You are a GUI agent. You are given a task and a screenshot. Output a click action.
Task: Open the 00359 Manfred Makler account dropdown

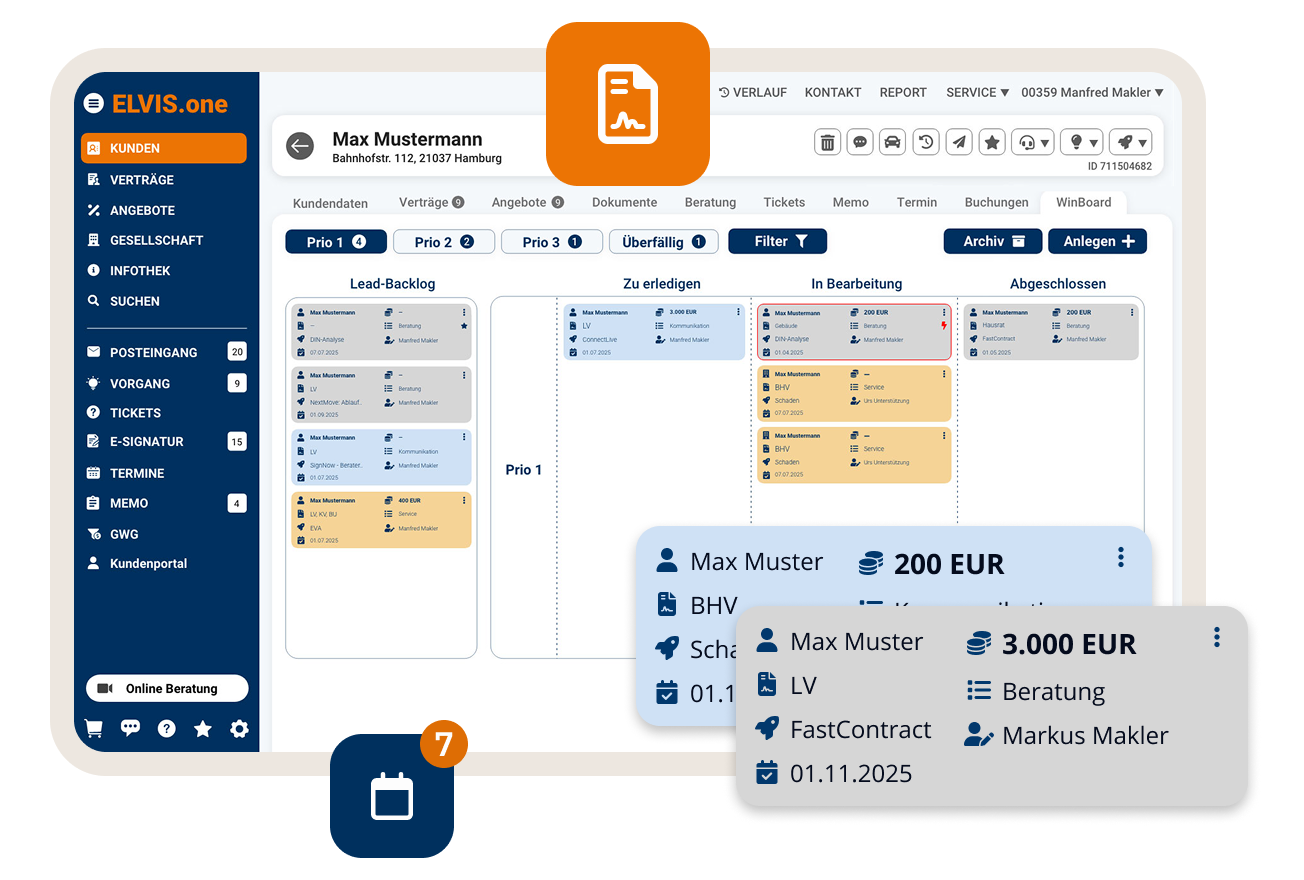pyautogui.click(x=1092, y=92)
